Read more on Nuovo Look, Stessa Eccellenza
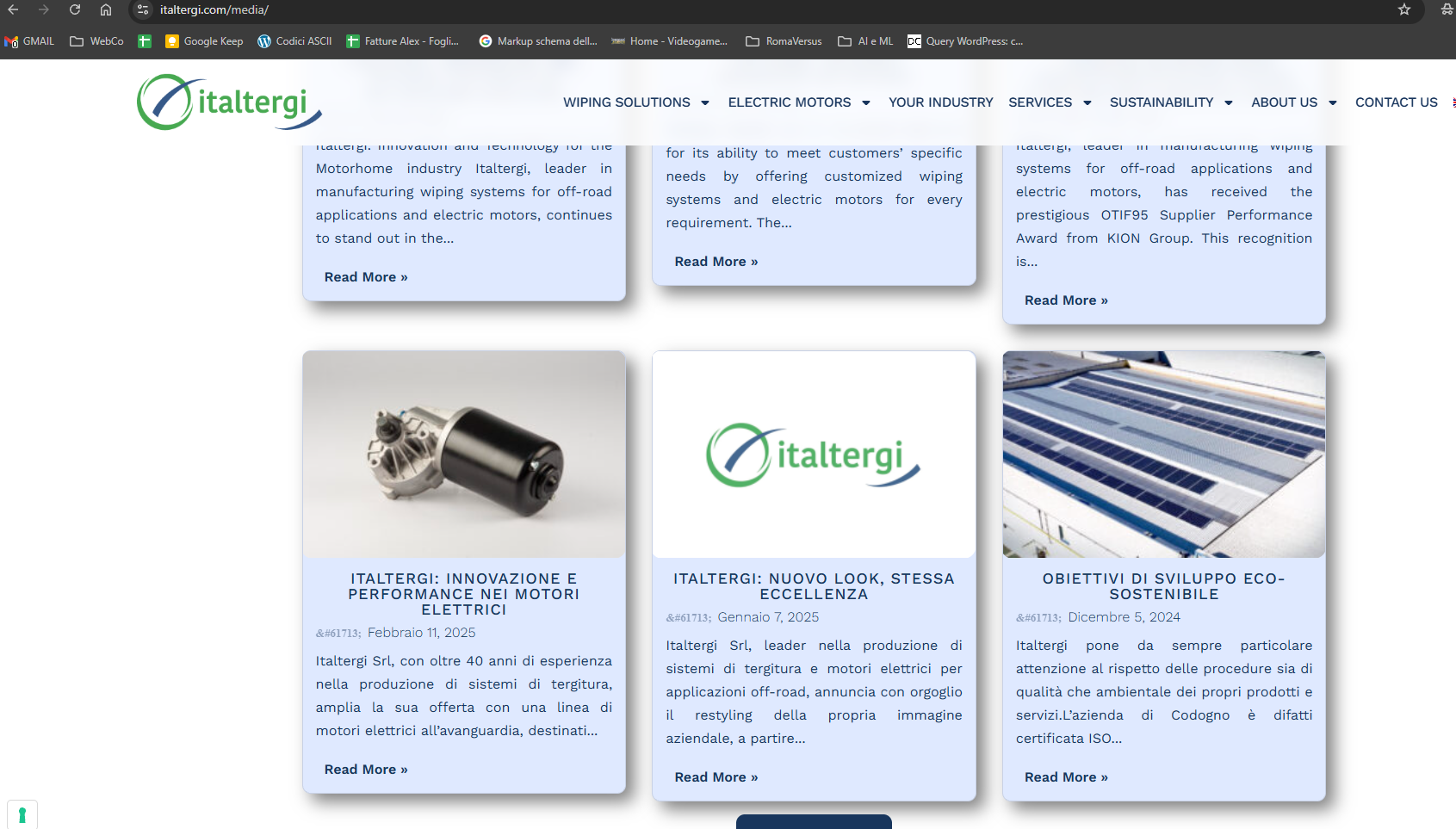Screen dimensions: 1456x829 click(x=716, y=777)
